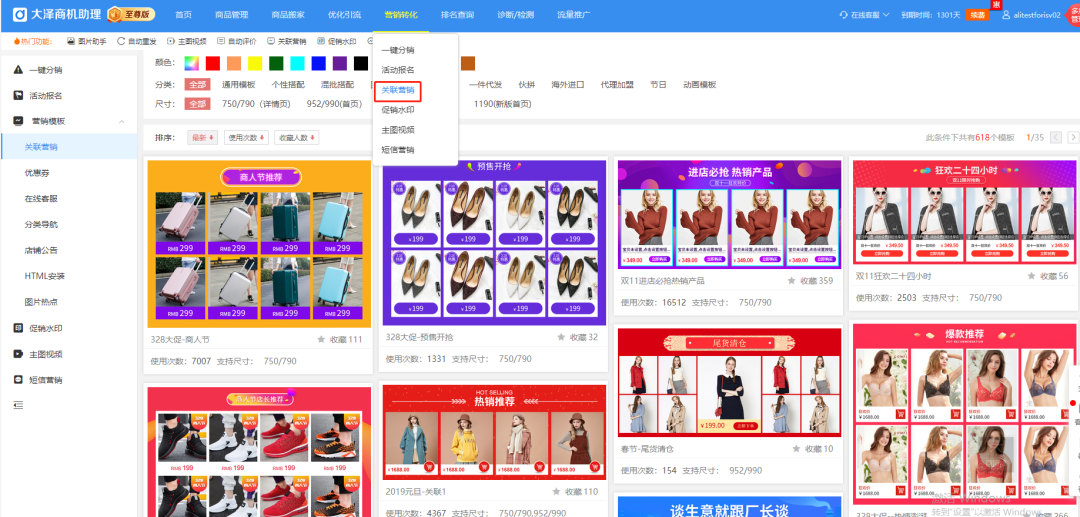The width and height of the screenshot is (1080, 517).
Task: Open HTML安装 in the sidebar
Action: [x=44, y=276]
